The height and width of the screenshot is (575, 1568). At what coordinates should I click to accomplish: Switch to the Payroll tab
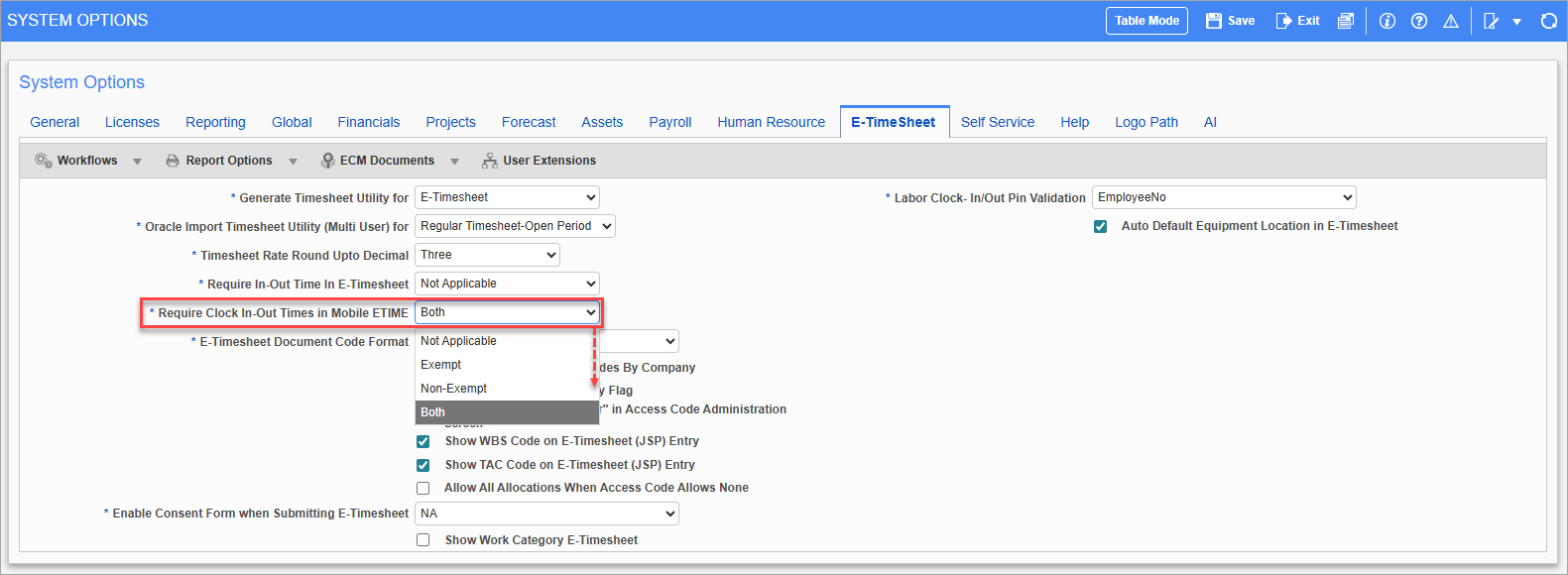(x=670, y=122)
